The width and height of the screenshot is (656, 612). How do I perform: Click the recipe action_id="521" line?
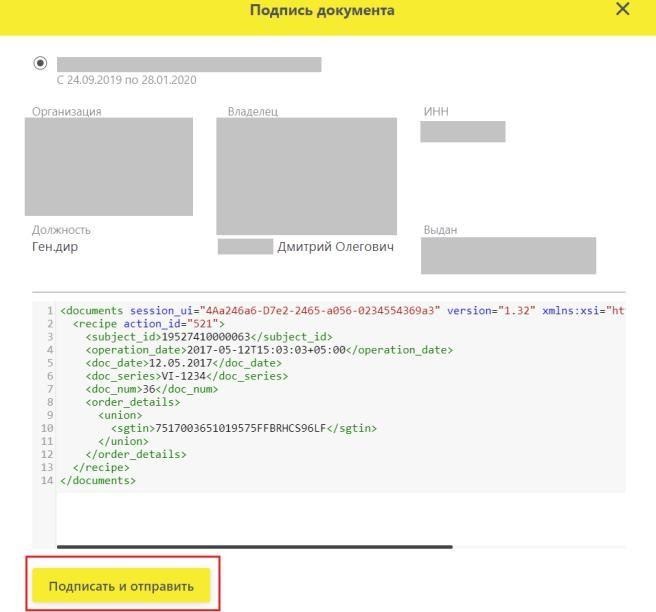pyautogui.click(x=149, y=324)
